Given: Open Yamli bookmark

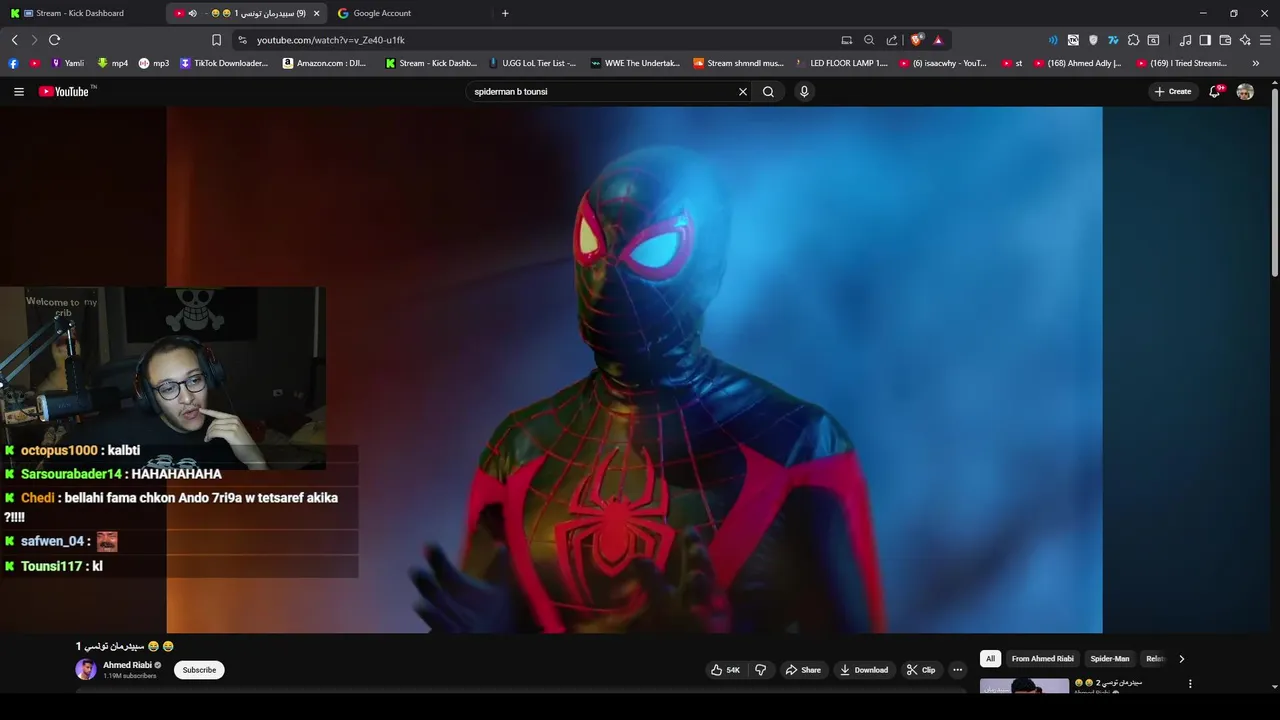Looking at the screenshot, I should pyautogui.click(x=68, y=63).
